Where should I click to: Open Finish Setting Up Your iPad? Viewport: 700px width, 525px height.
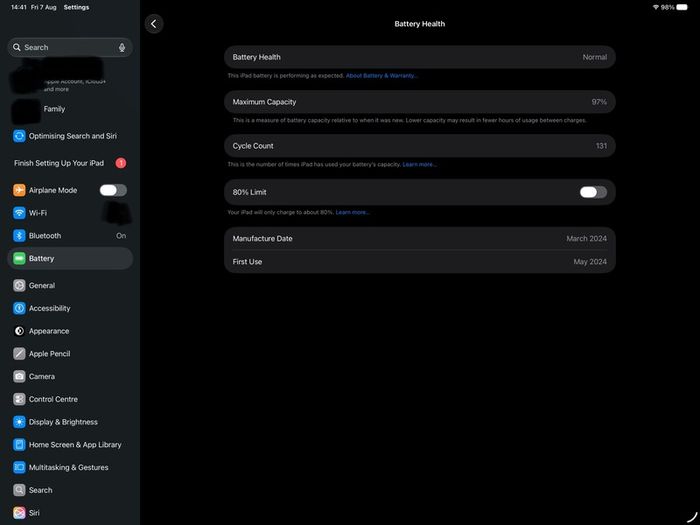(x=70, y=163)
